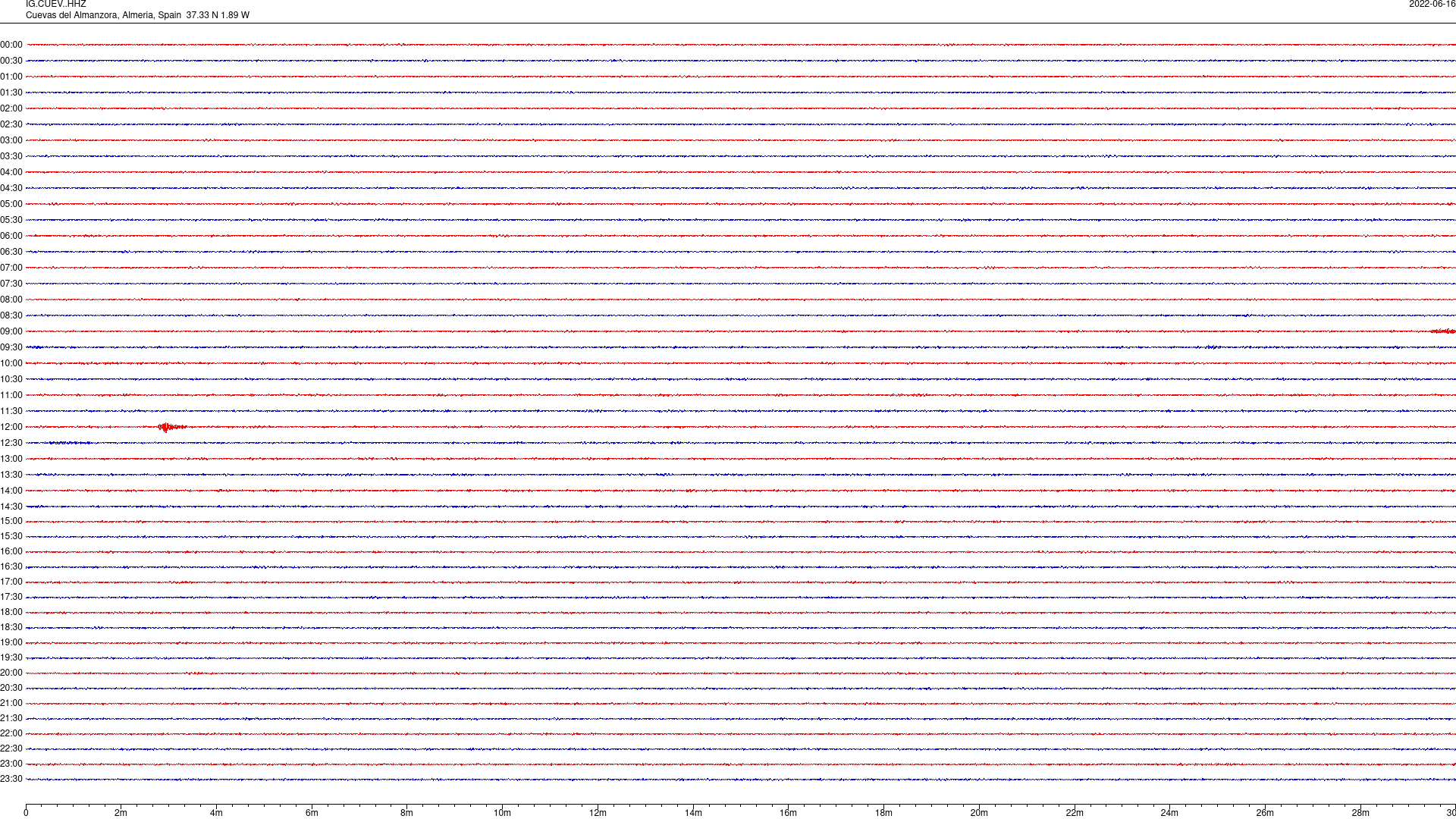Select the 06:30 time row label
This screenshot has height=819, width=1456.
click(11, 252)
